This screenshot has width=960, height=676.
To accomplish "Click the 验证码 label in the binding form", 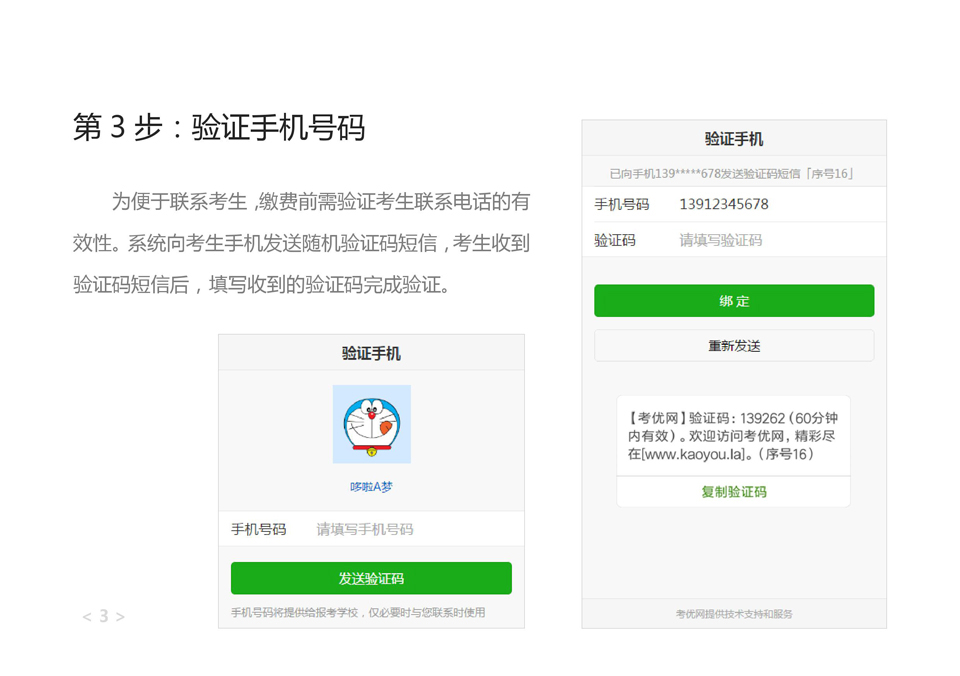I will click(615, 240).
